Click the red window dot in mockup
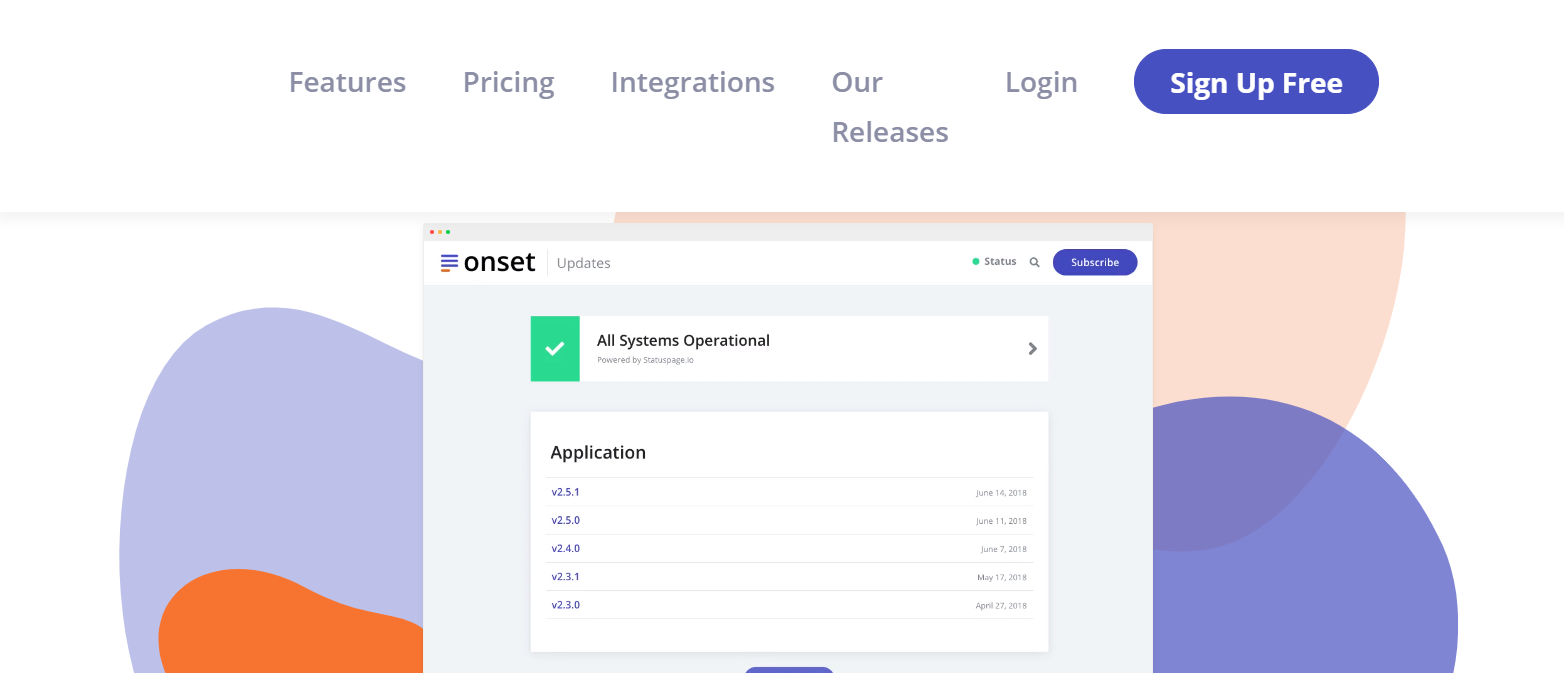Viewport: 1564px width, 673px height. point(432,232)
